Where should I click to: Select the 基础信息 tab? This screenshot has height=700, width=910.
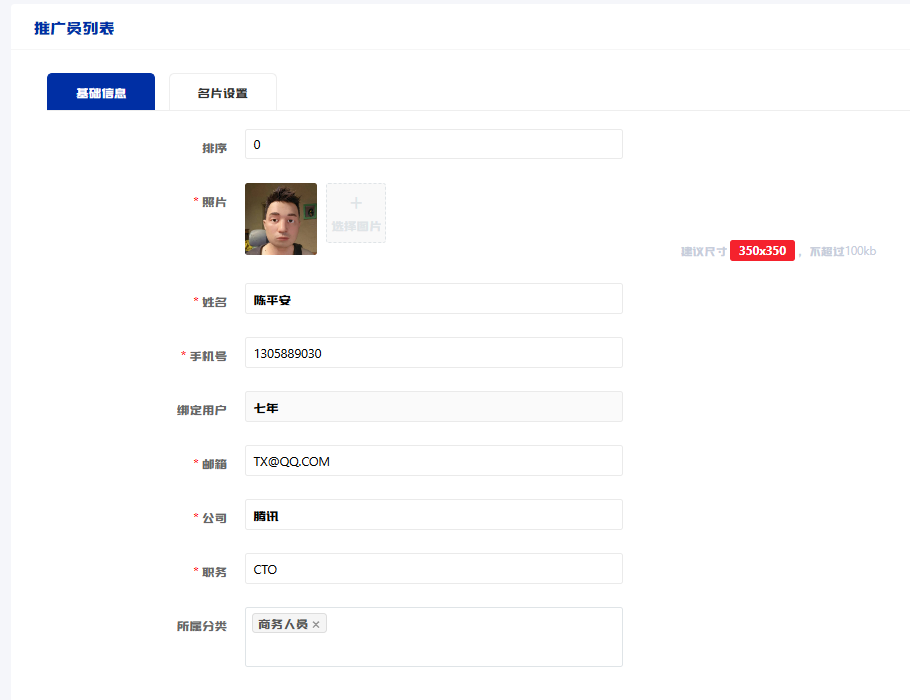click(101, 93)
